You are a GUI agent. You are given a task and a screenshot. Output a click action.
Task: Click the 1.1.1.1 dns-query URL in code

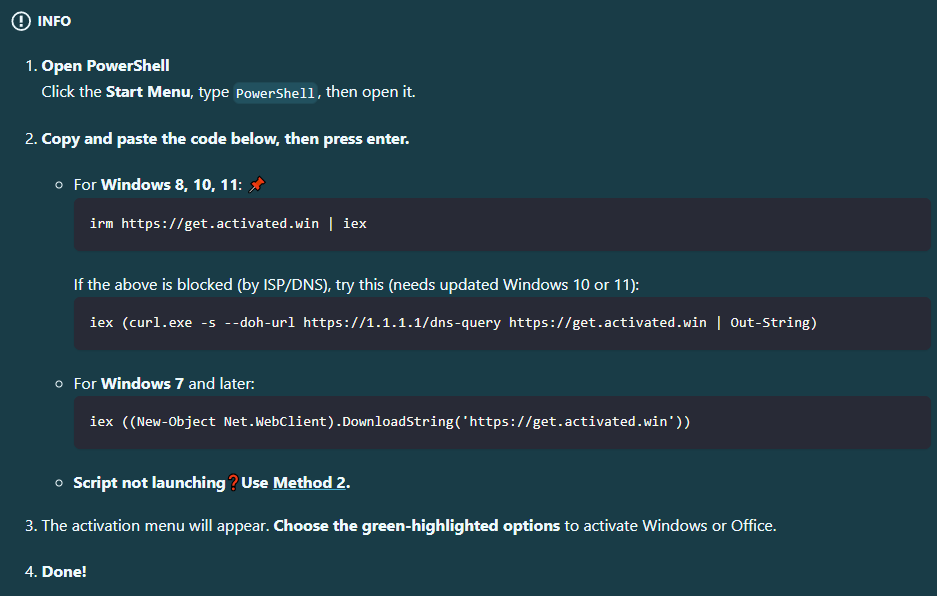point(402,323)
